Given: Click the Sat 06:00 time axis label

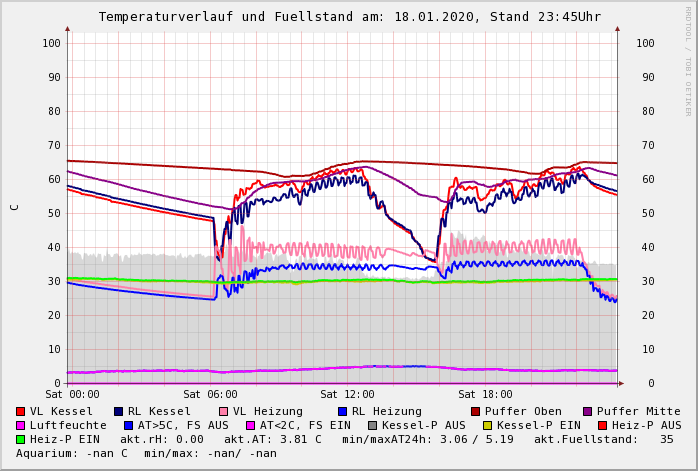Looking at the screenshot, I should coord(210,395).
